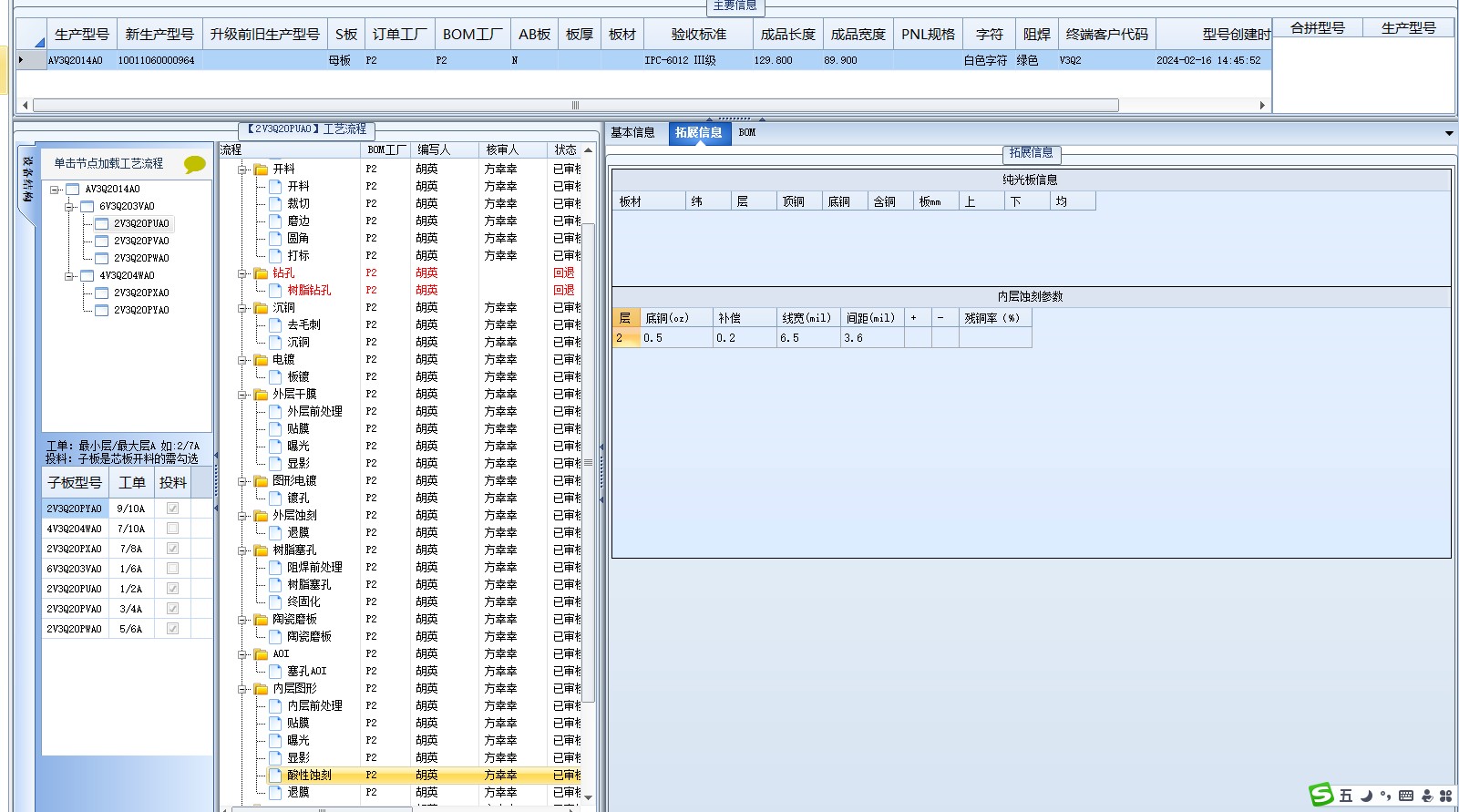Collapse the 外层蚀刻 process group
The image size is (1459, 812).
click(x=243, y=516)
